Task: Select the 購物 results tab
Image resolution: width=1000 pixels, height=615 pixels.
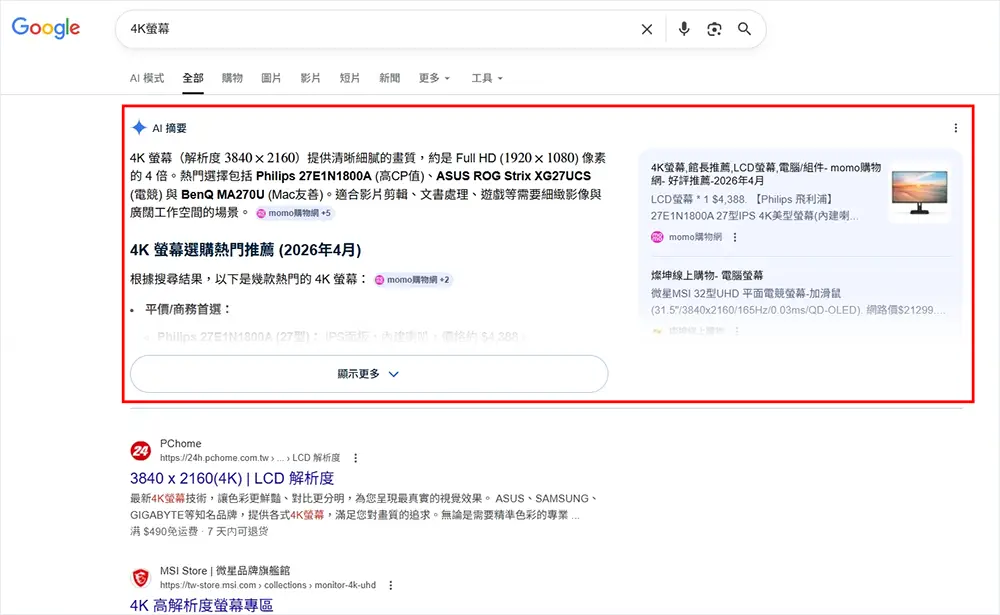Action: tap(232, 76)
